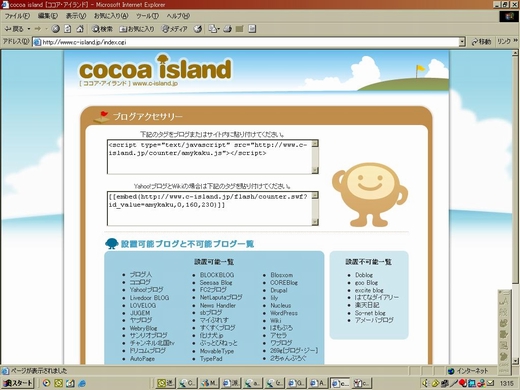Click inside the script tag text box
The height and width of the screenshot is (390, 520).
[210, 157]
